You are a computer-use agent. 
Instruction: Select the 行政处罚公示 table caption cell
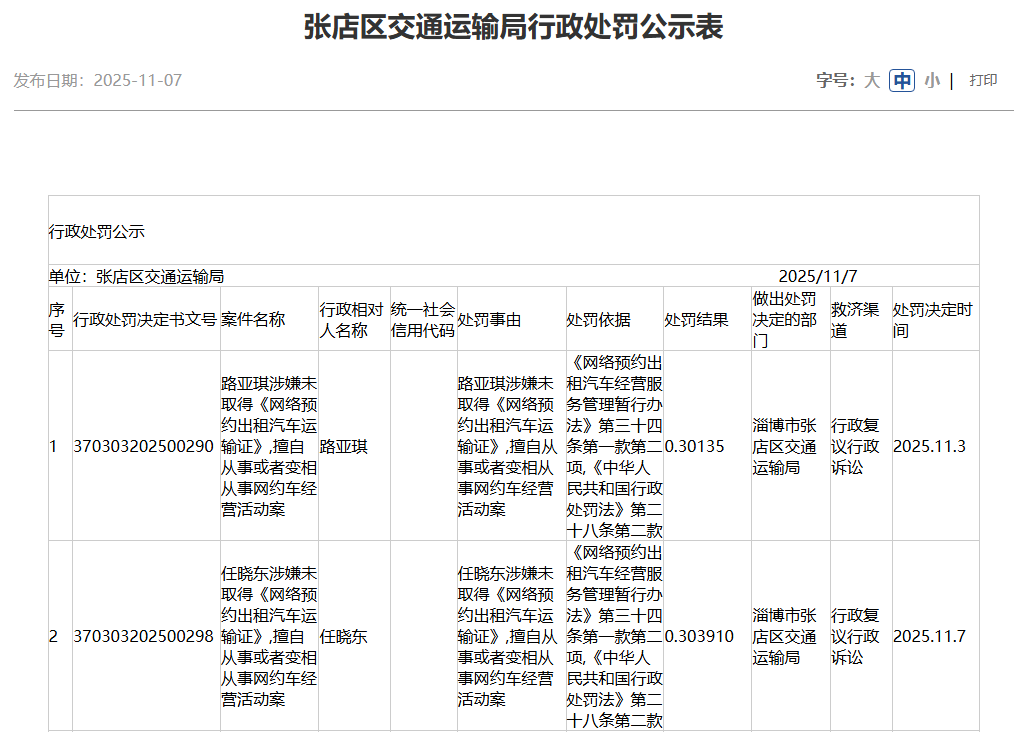[x=97, y=232]
